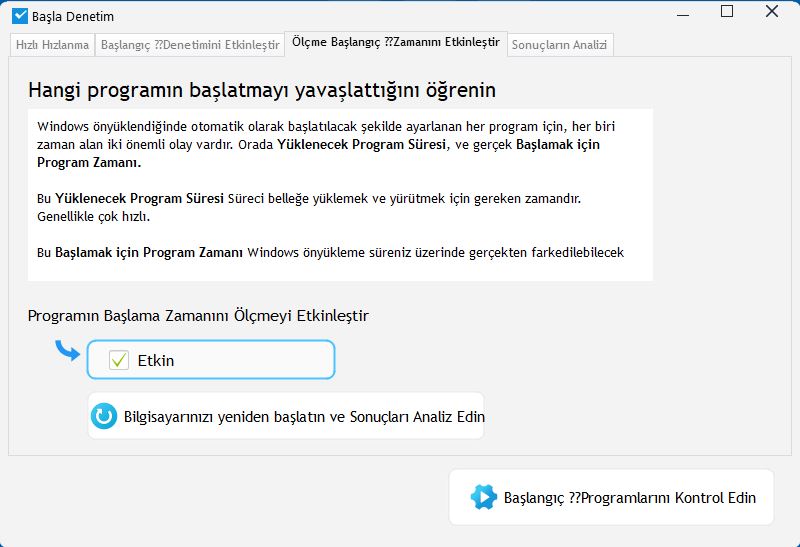Click the Başla Denetim window title text
The width and height of the screenshot is (800, 547).
click(73, 16)
